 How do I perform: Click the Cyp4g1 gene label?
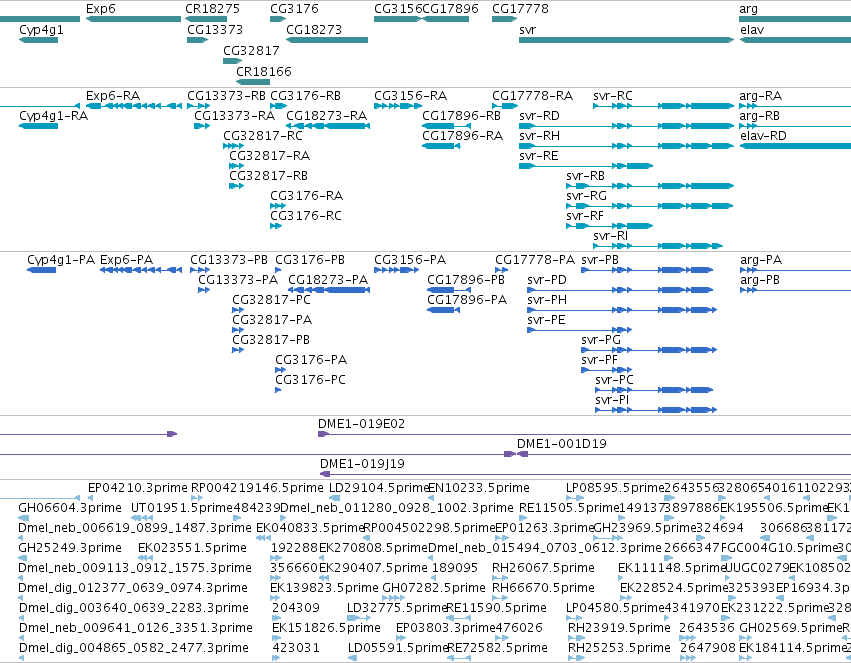(x=41, y=30)
